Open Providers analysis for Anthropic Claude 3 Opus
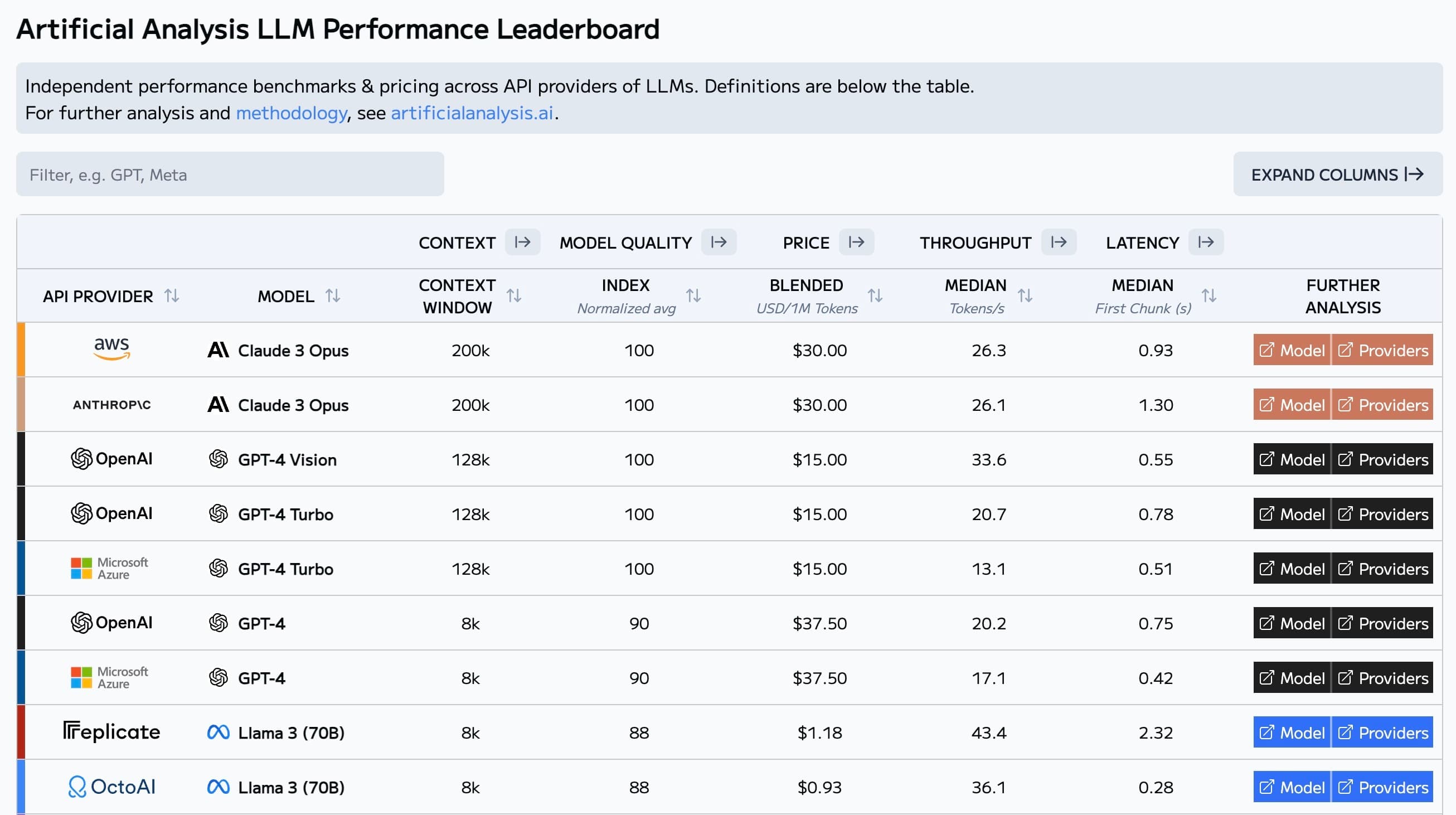The height and width of the screenshot is (815, 1456). click(x=1382, y=405)
